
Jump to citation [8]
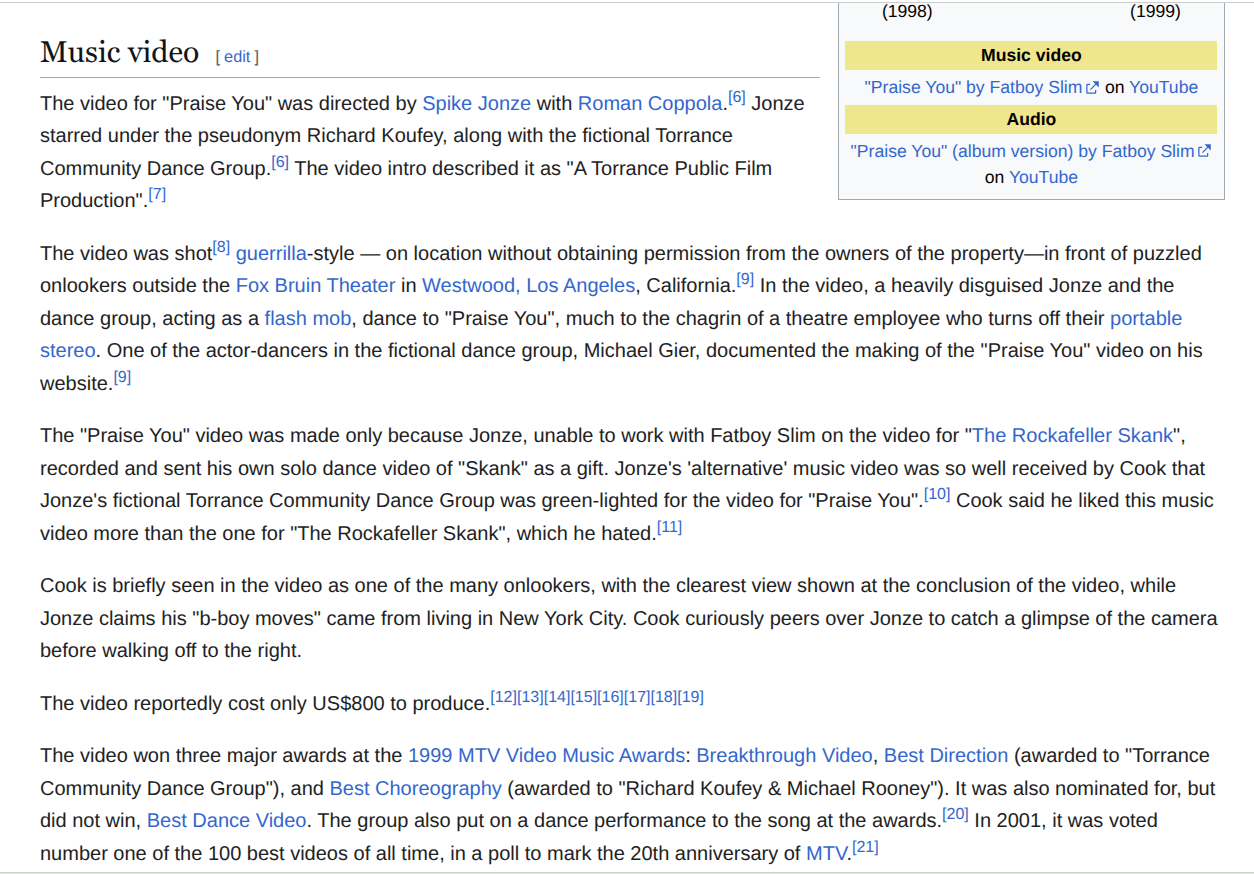[221, 247]
